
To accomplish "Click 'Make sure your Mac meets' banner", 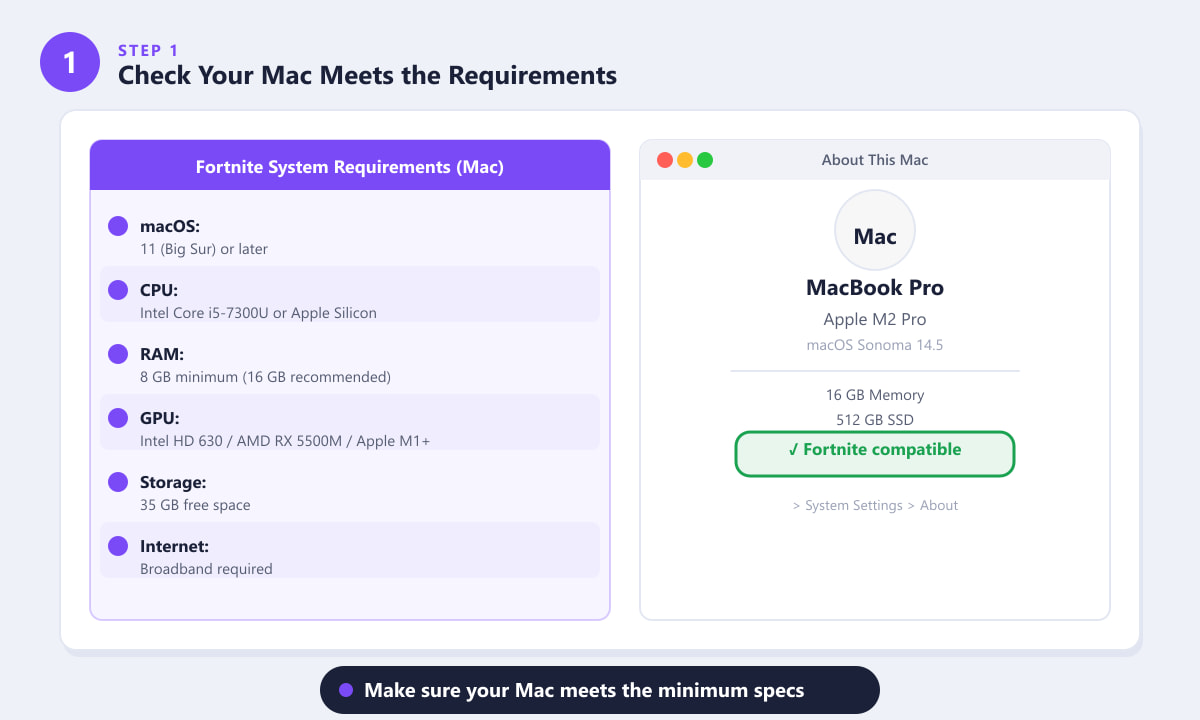I will (x=600, y=690).
